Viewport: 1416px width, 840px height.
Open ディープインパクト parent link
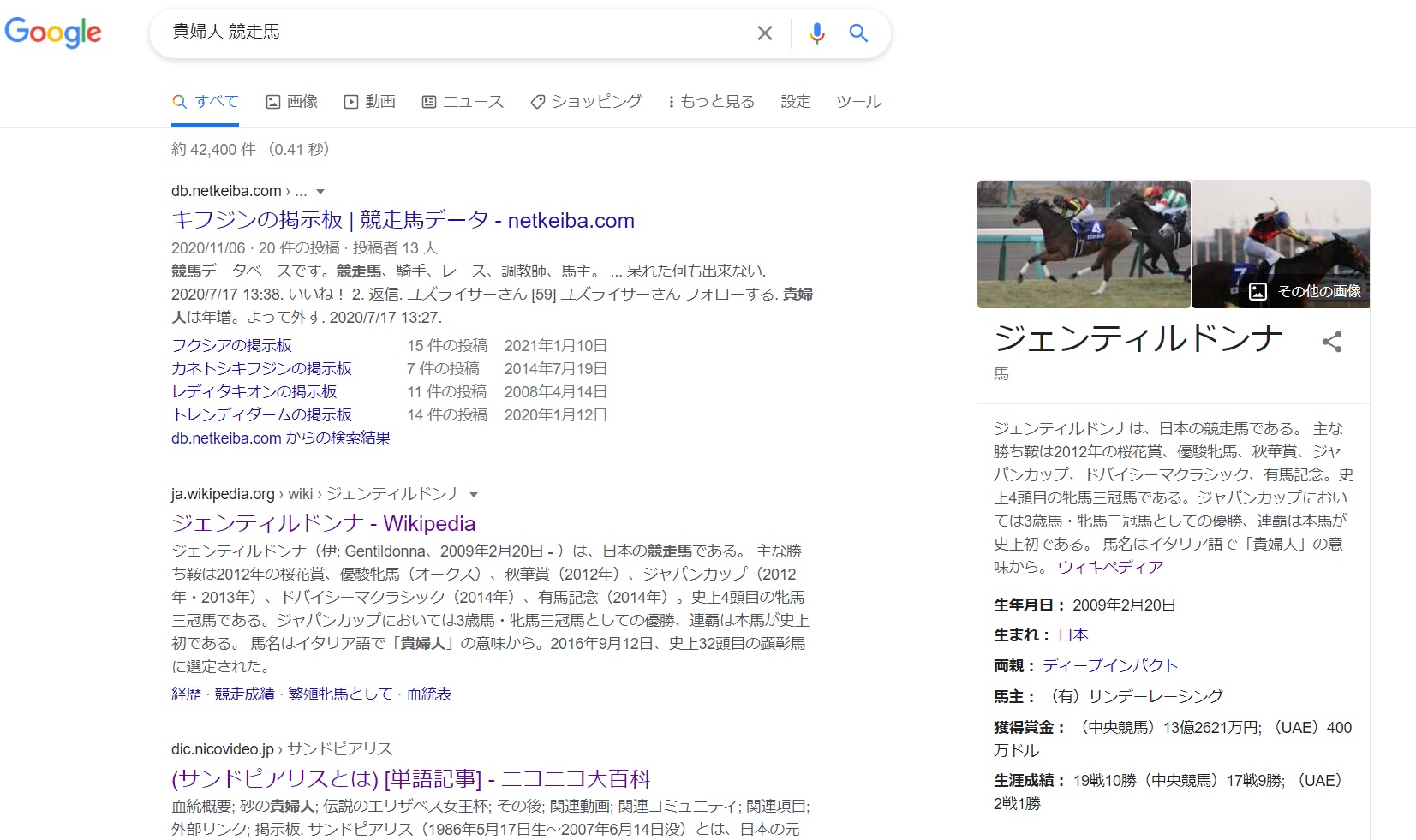[x=1110, y=665]
